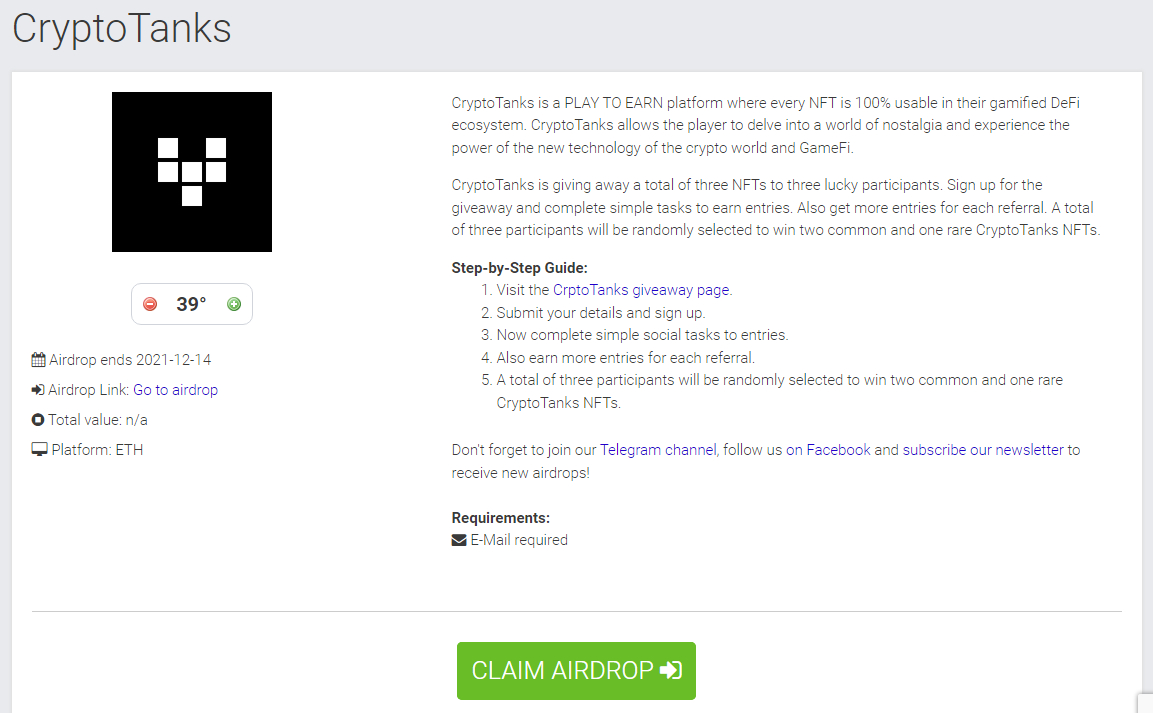1153x713 pixels.
Task: Click the envelope icon beside E-Mail required
Action: pos(459,540)
